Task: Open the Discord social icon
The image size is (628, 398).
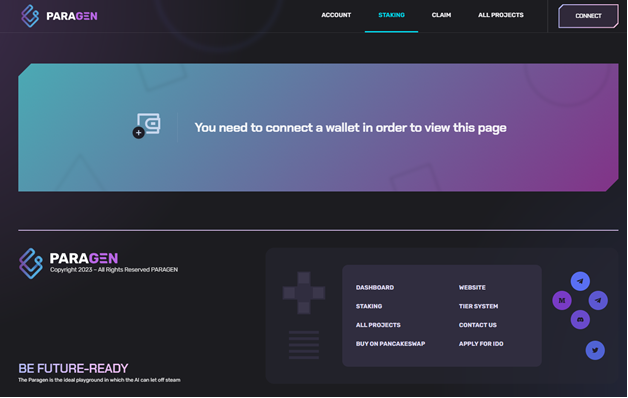Action: (580, 320)
